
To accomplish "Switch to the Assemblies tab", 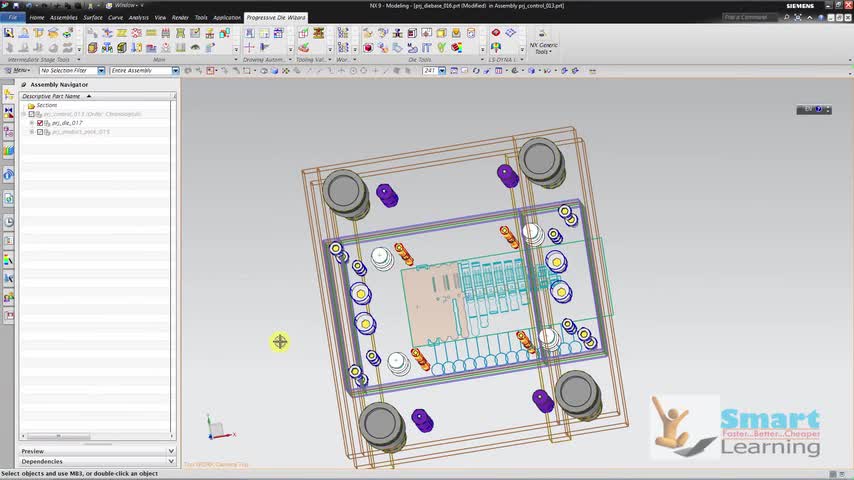I will tap(64, 17).
